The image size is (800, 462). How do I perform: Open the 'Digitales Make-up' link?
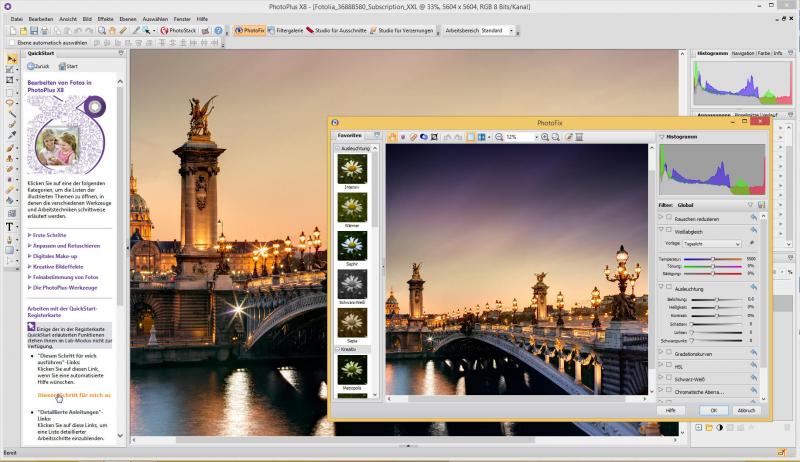tap(56, 256)
